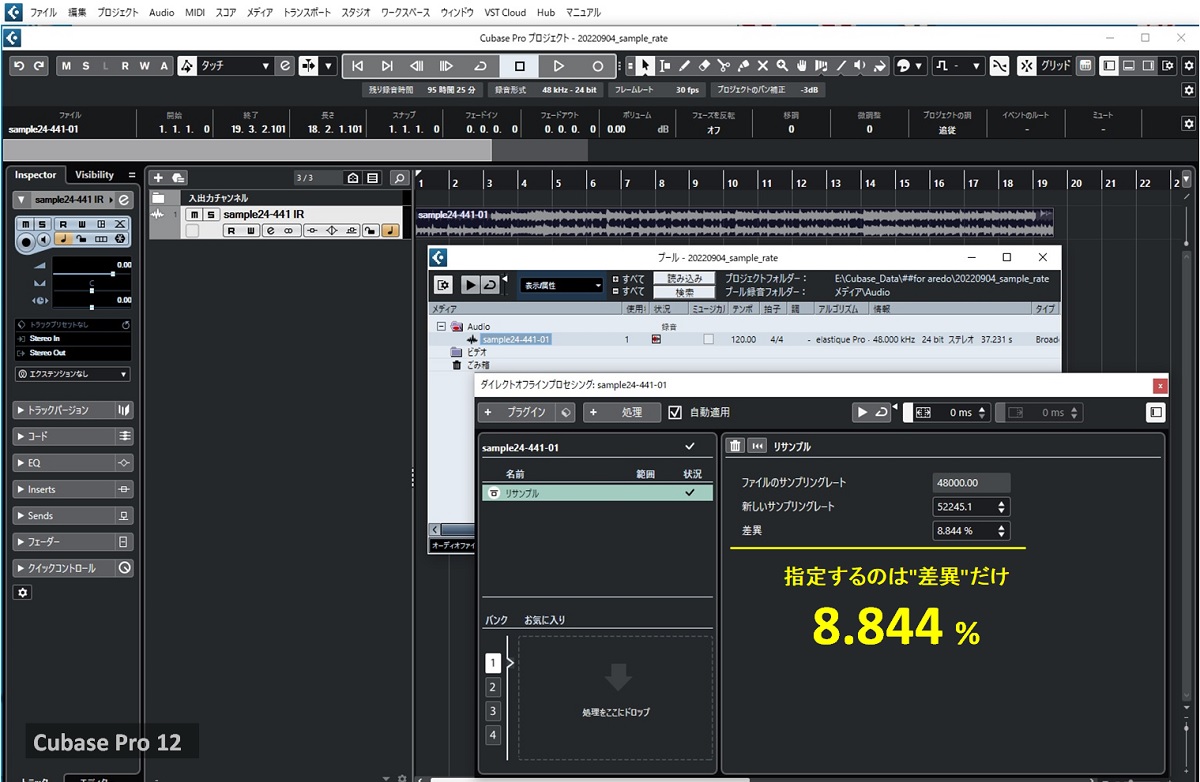
Task: Switch to the Visibility tab
Action: [x=95, y=175]
